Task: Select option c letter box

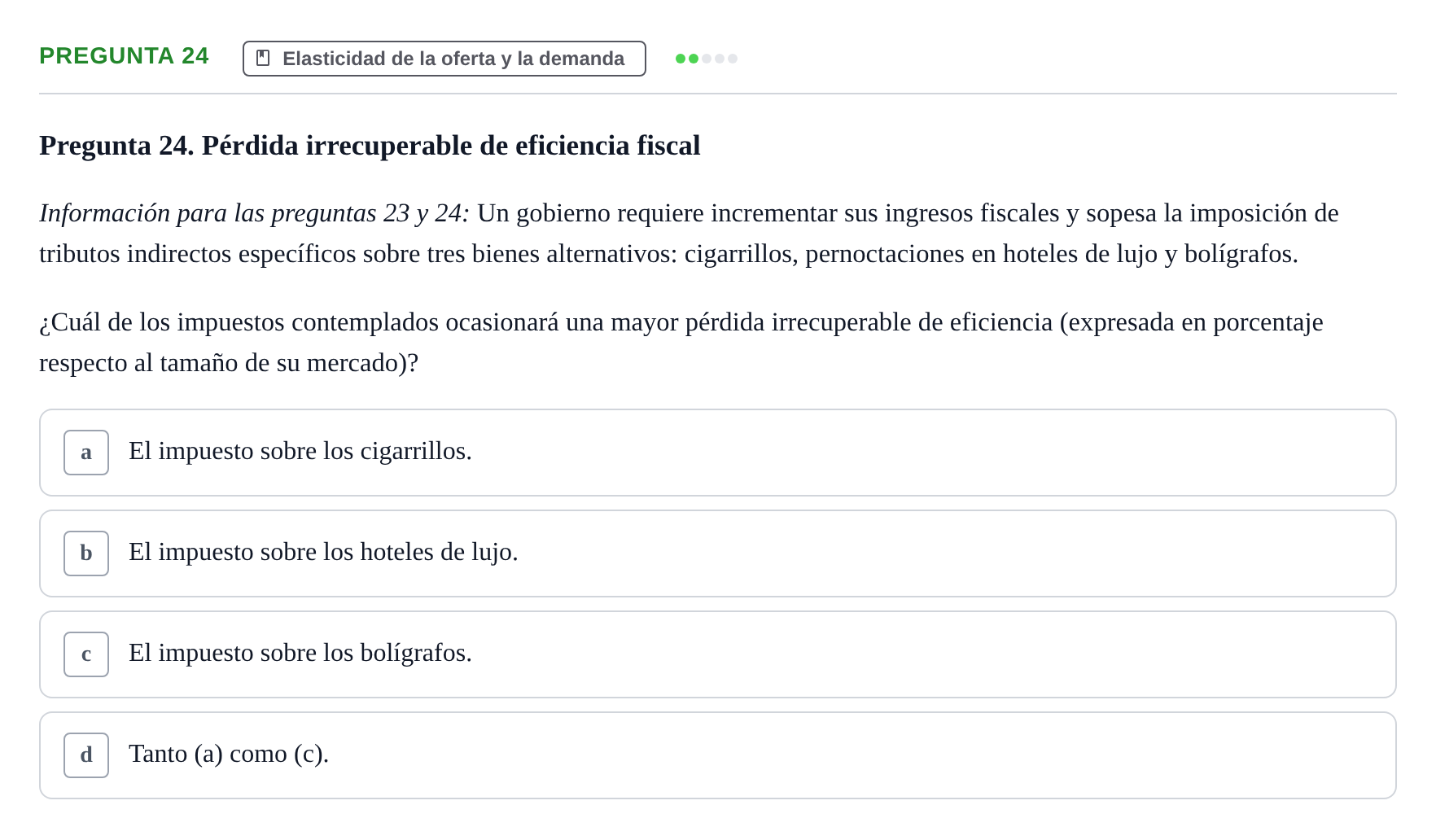Action: 86,654
